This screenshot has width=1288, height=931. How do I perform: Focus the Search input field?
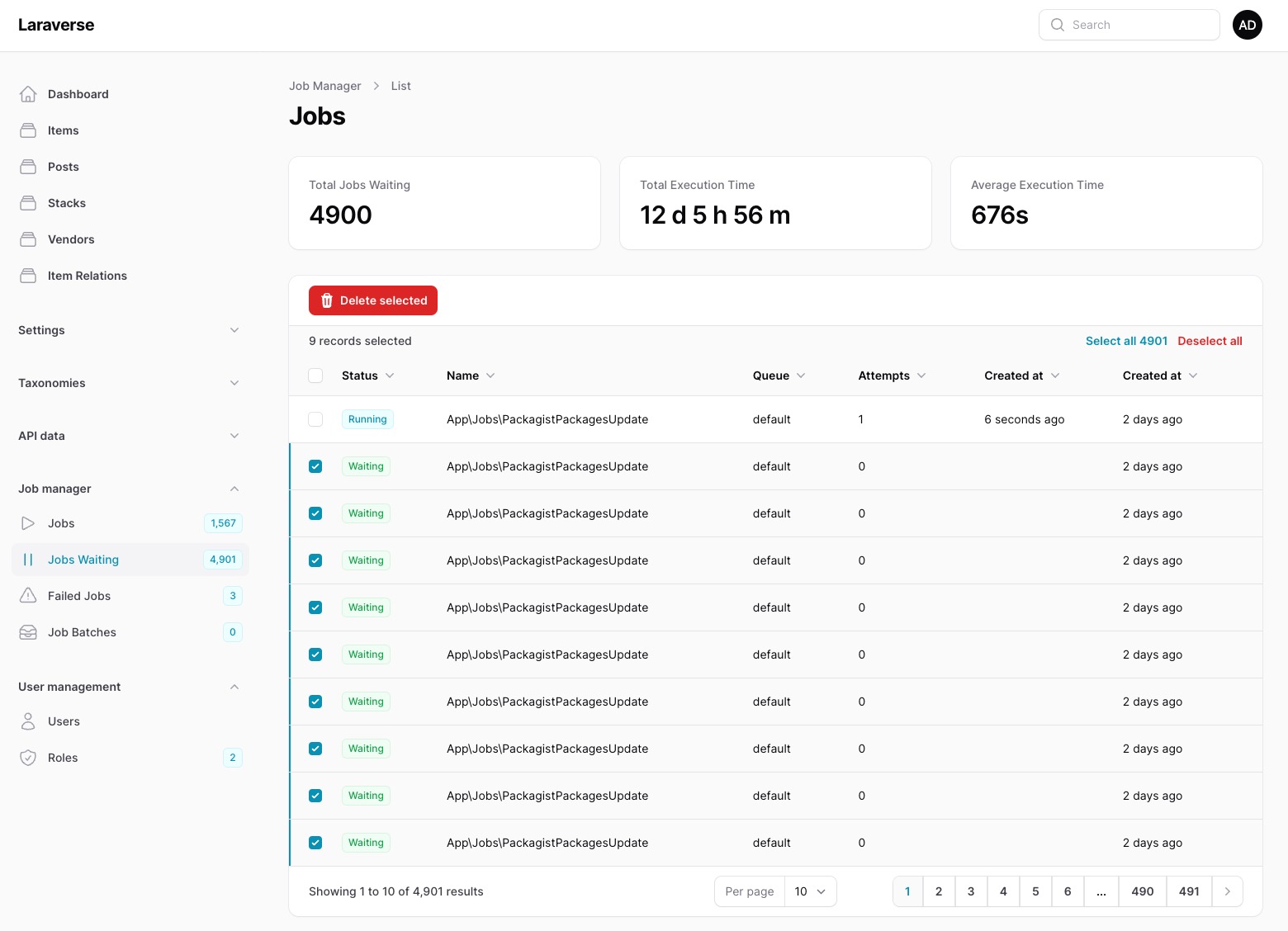1129,25
